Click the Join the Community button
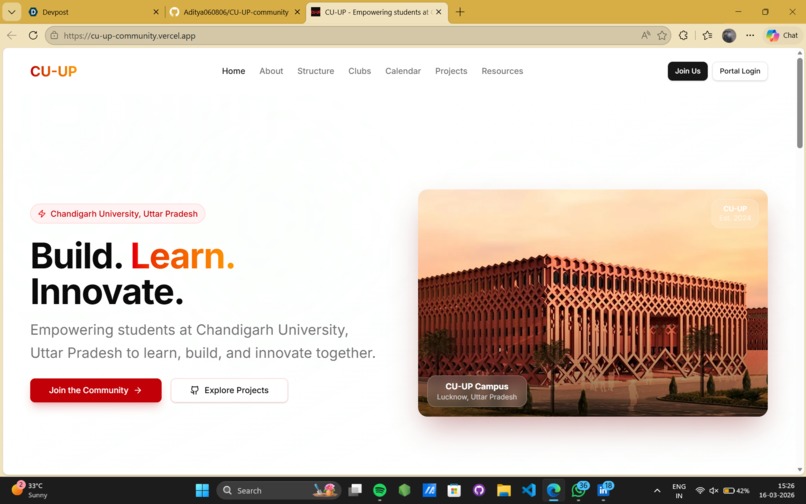 (96, 390)
